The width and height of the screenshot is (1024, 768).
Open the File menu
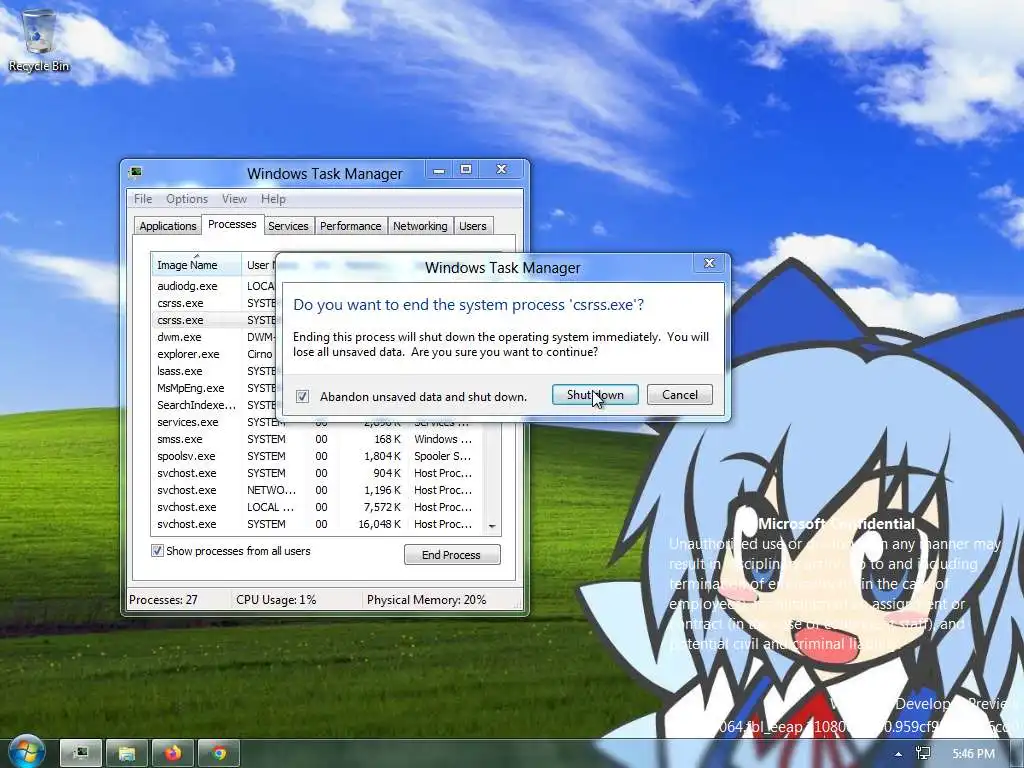tap(143, 199)
